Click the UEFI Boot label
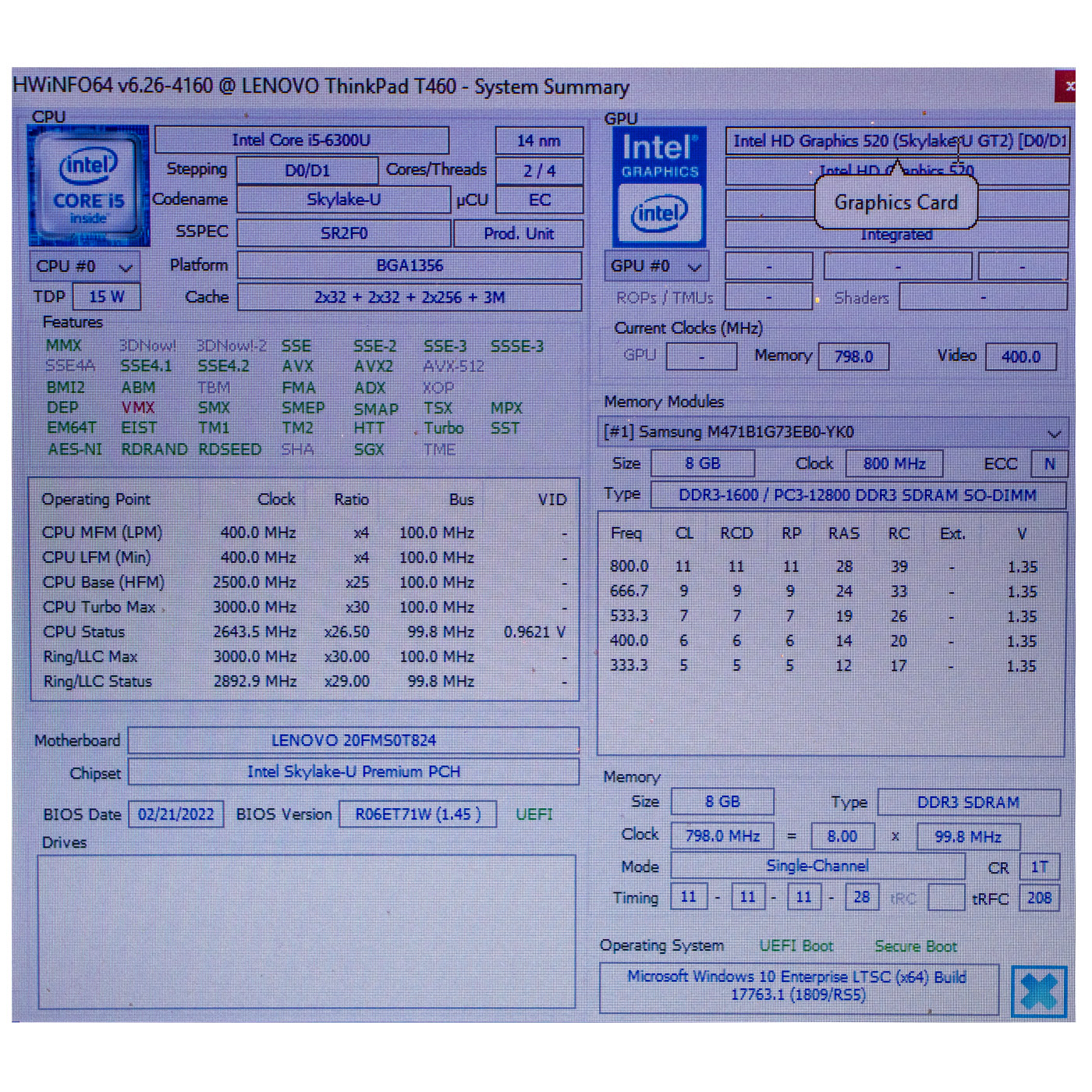 [x=796, y=946]
